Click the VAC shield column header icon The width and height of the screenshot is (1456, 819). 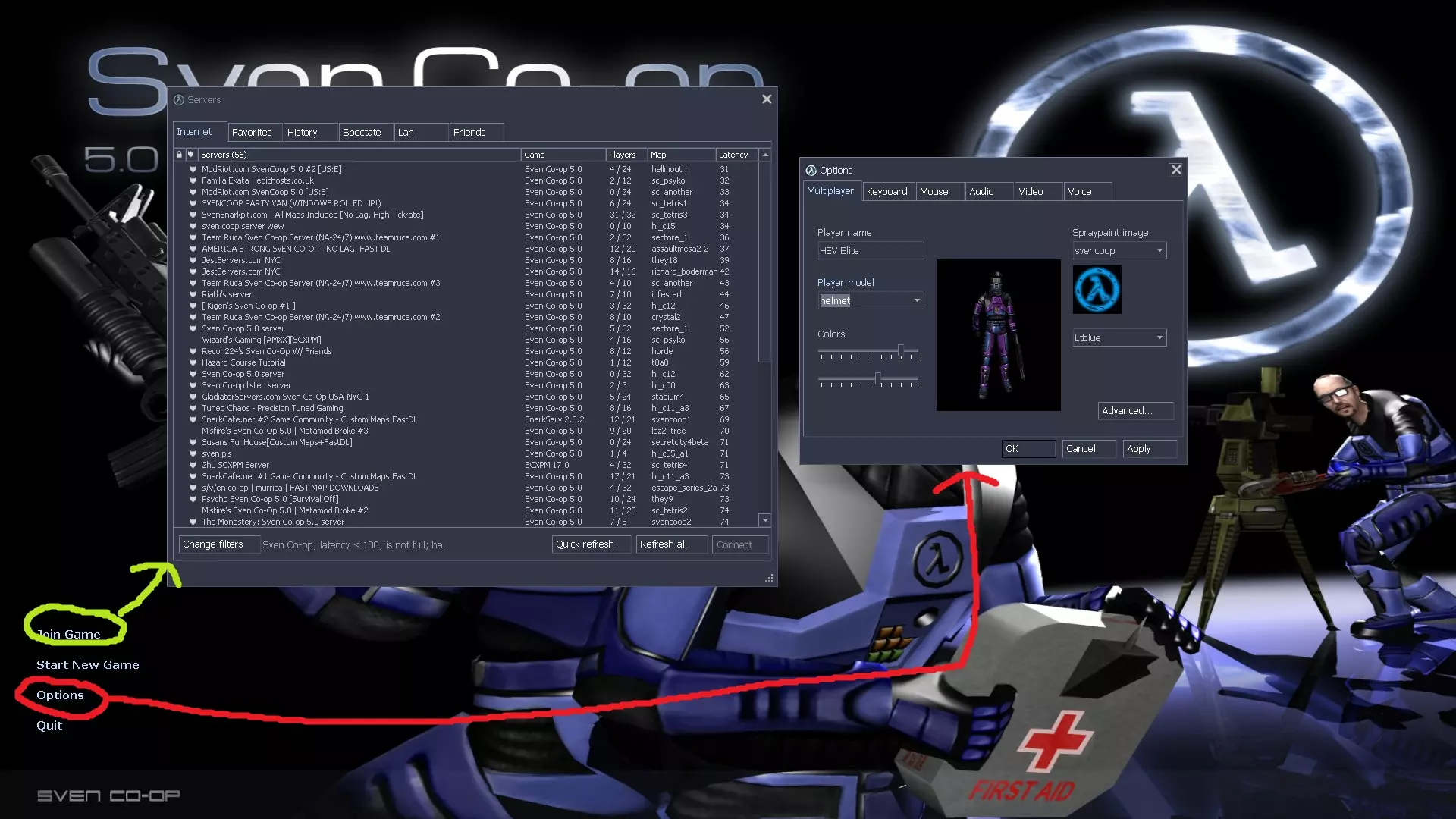[x=191, y=155]
